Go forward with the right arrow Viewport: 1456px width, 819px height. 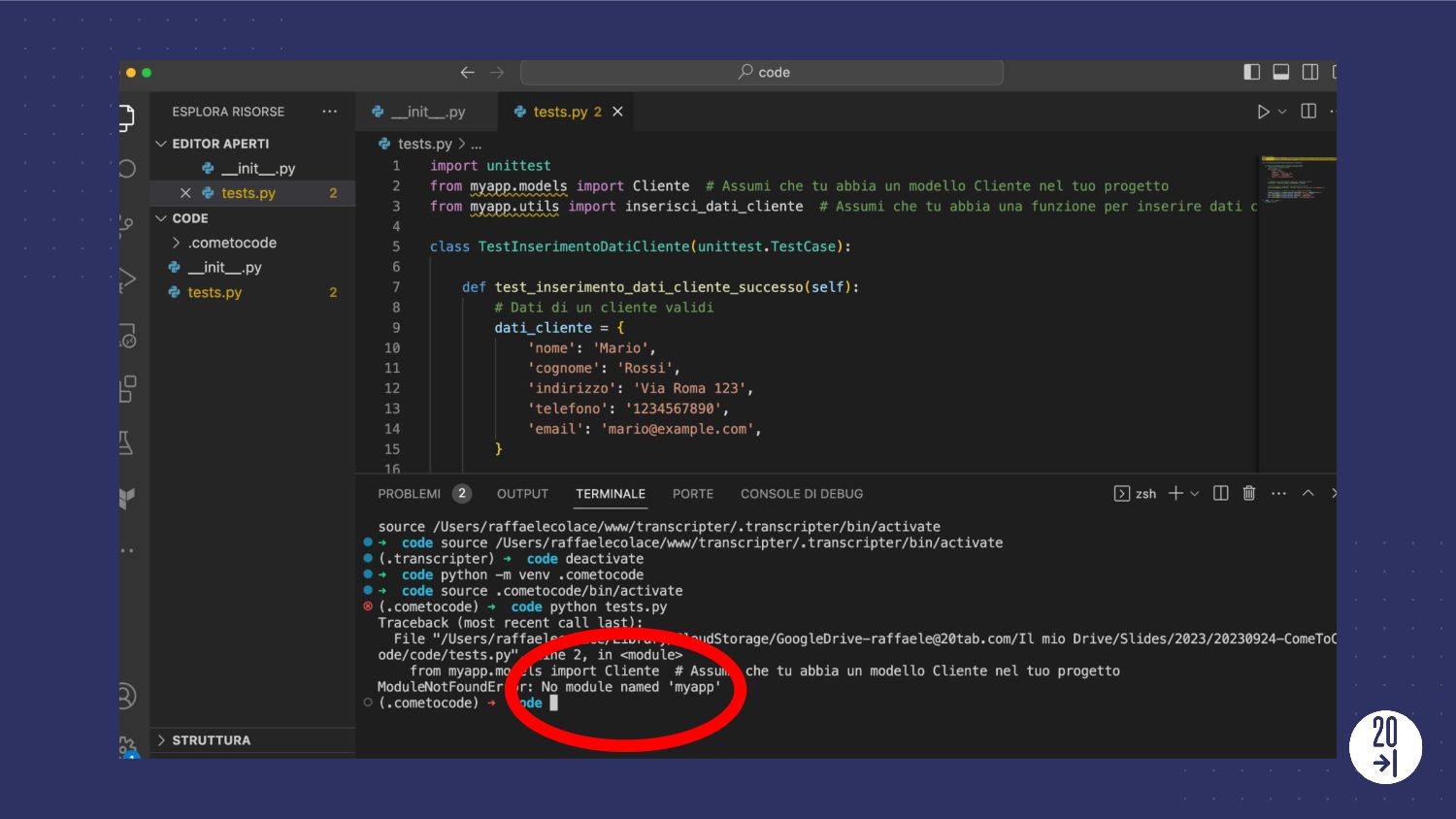pos(497,73)
